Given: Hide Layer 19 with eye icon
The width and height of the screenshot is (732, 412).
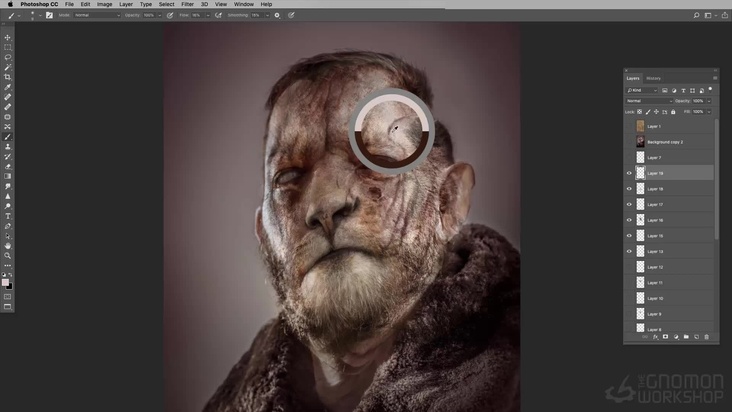Looking at the screenshot, I should (x=629, y=173).
